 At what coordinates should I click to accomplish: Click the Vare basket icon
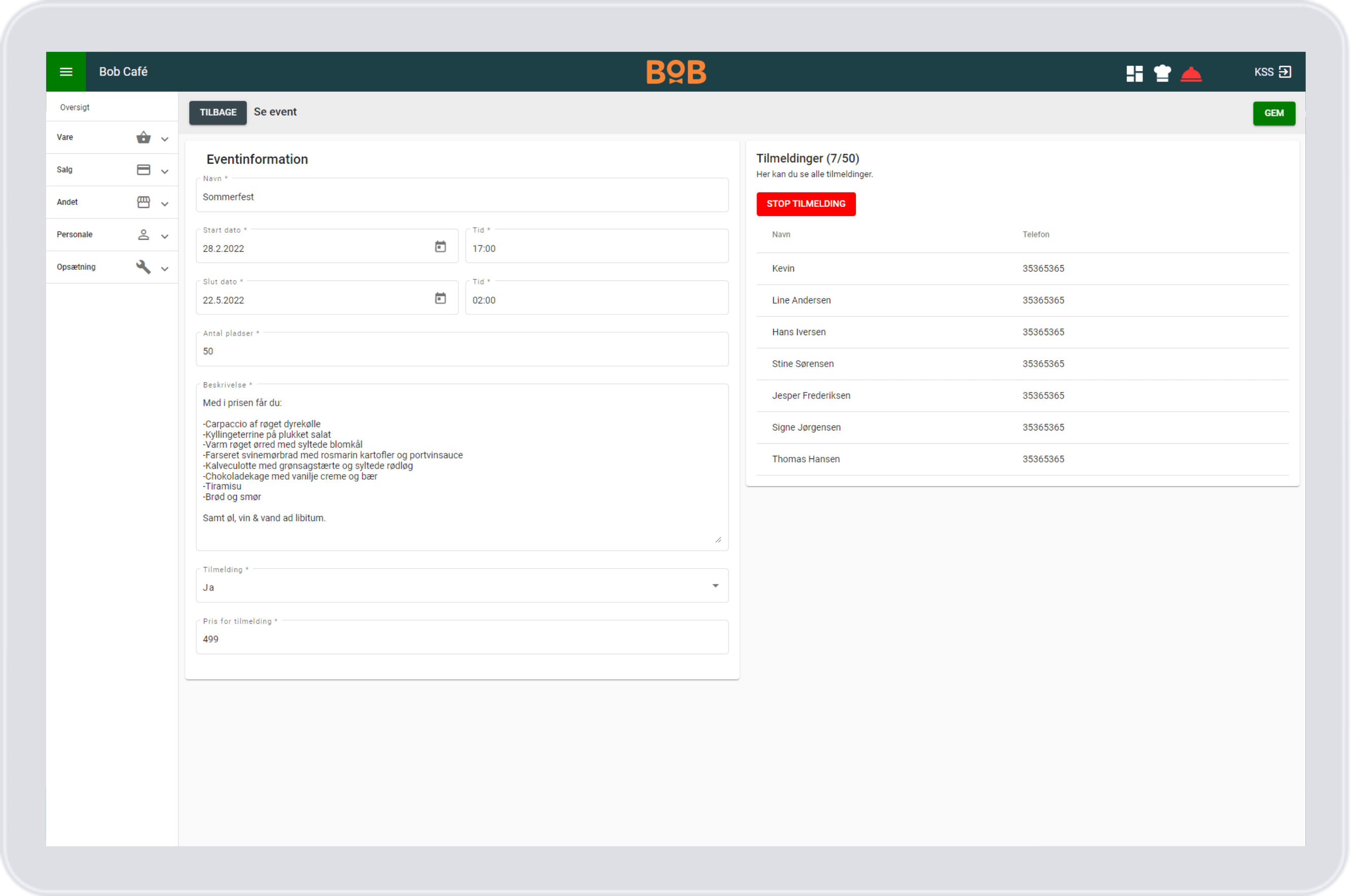(x=144, y=137)
